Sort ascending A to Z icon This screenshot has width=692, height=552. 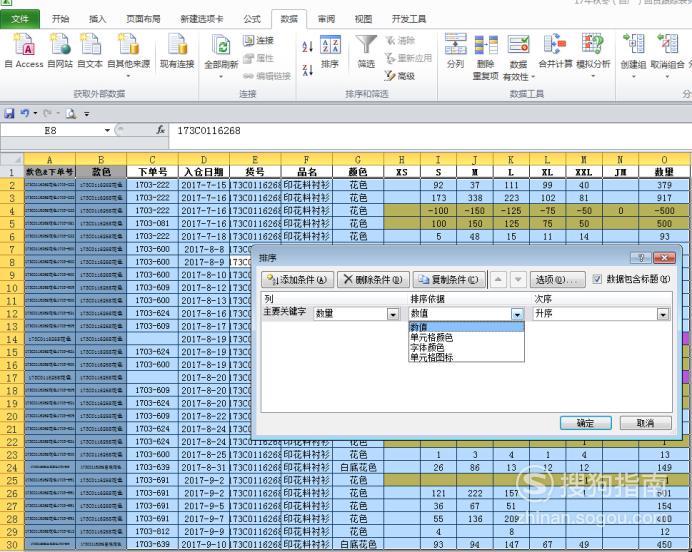pos(308,46)
